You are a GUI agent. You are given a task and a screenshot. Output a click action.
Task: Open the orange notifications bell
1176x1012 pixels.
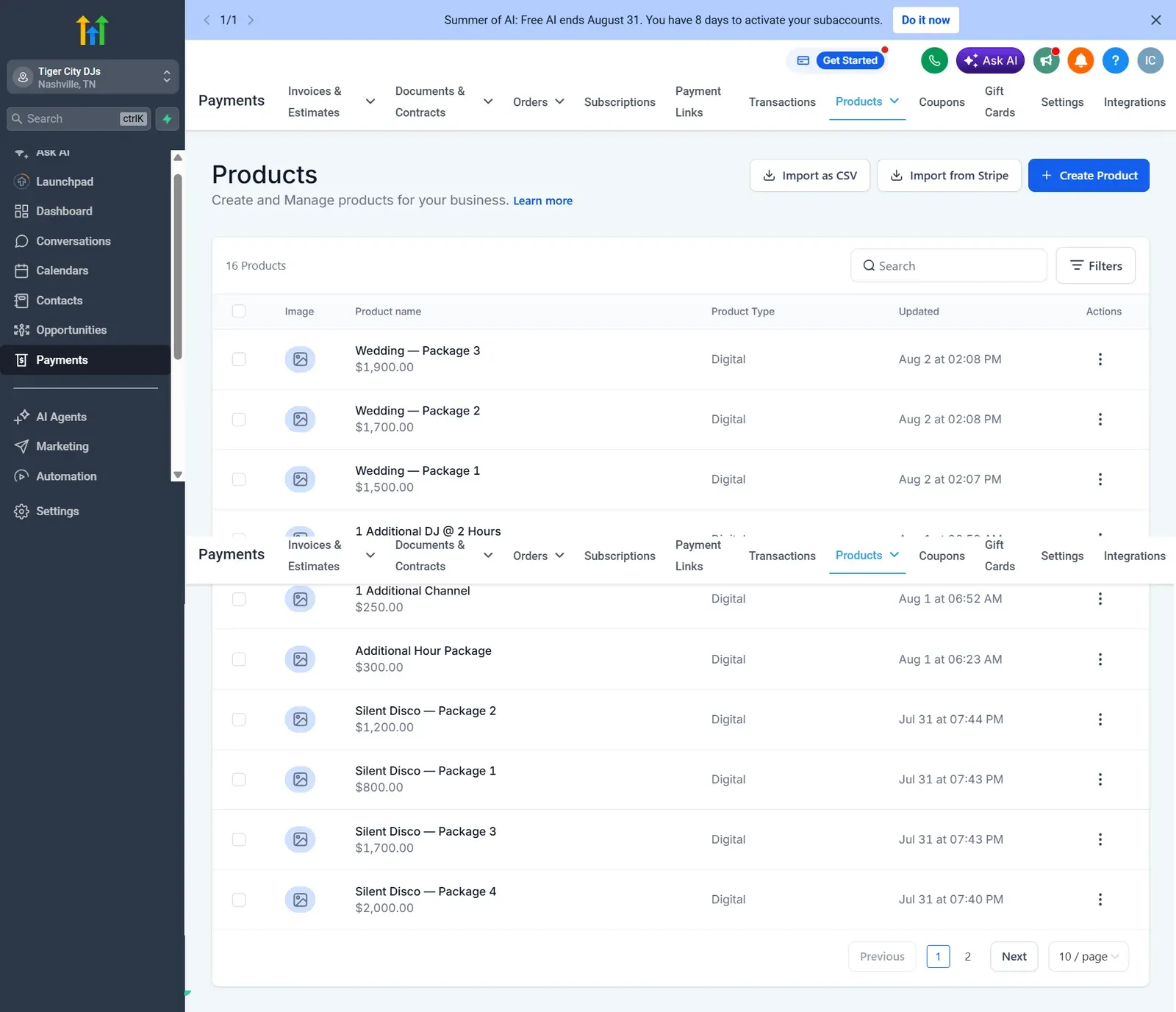[1080, 60]
